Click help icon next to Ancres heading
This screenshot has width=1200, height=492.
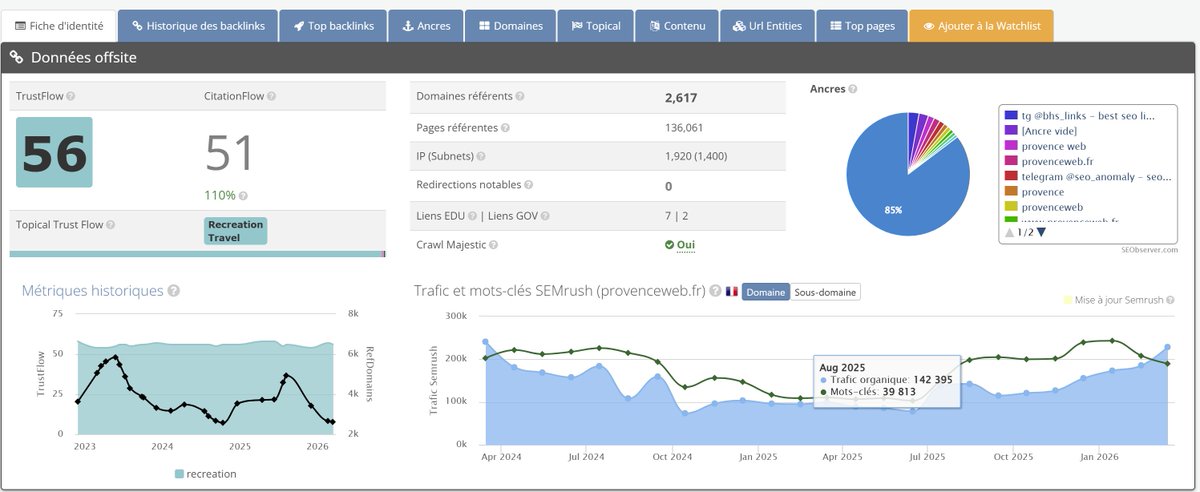click(851, 89)
